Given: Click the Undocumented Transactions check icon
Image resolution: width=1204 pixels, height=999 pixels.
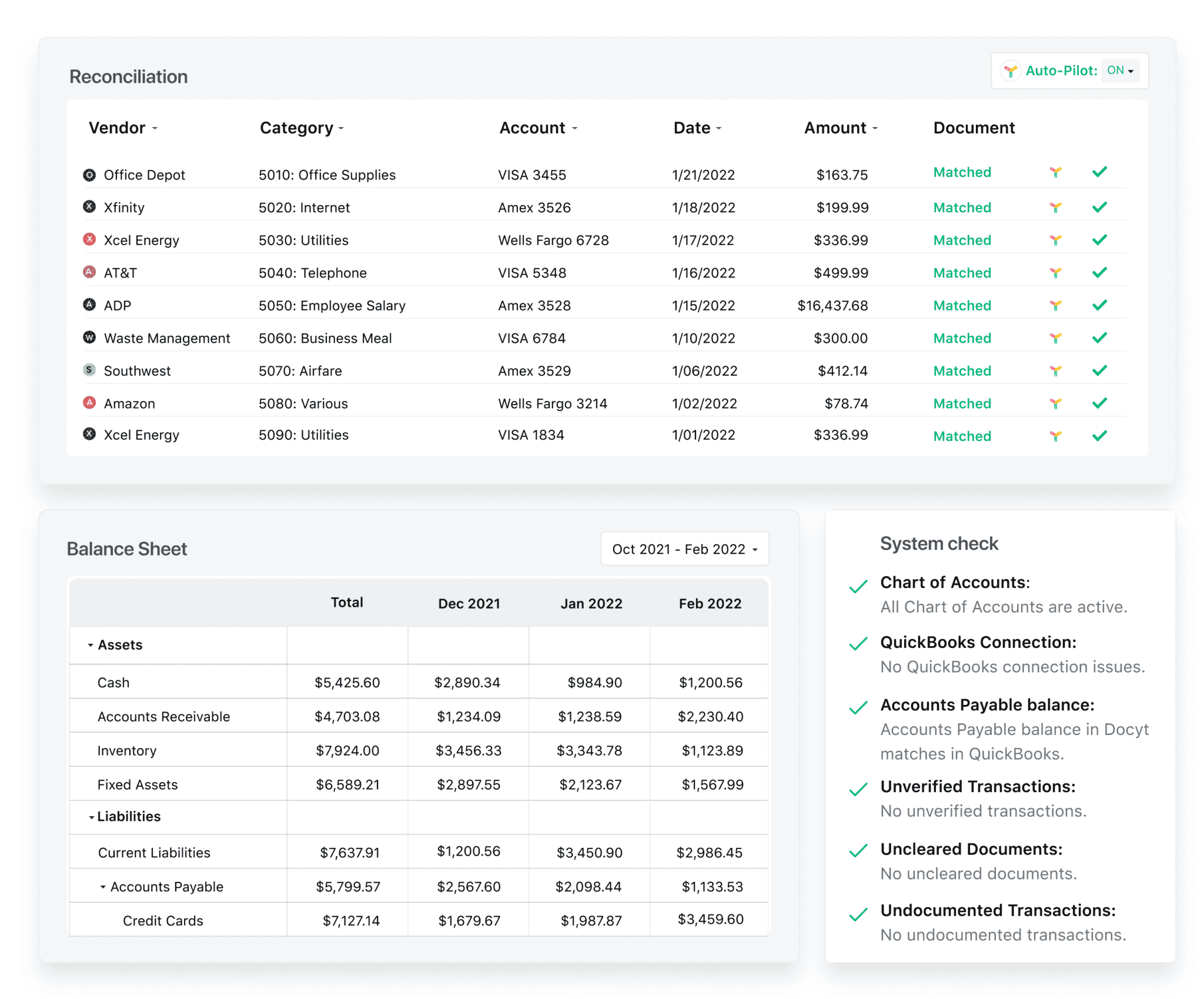Looking at the screenshot, I should (858, 914).
